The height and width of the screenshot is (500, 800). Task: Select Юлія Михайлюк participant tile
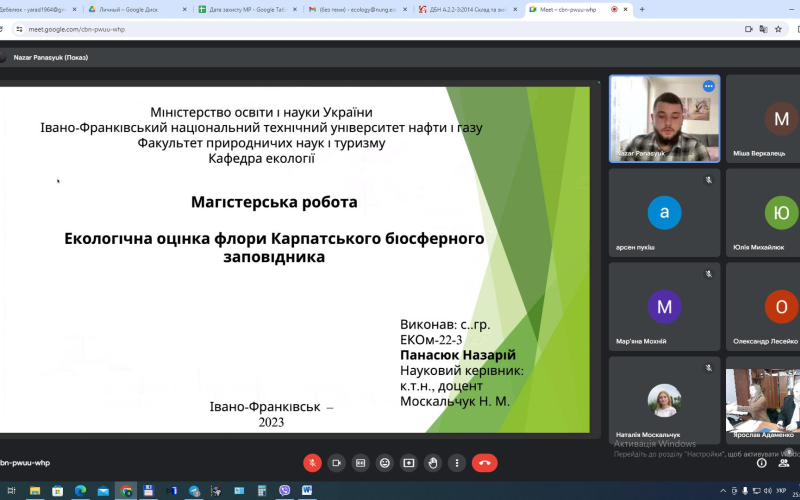click(763, 213)
